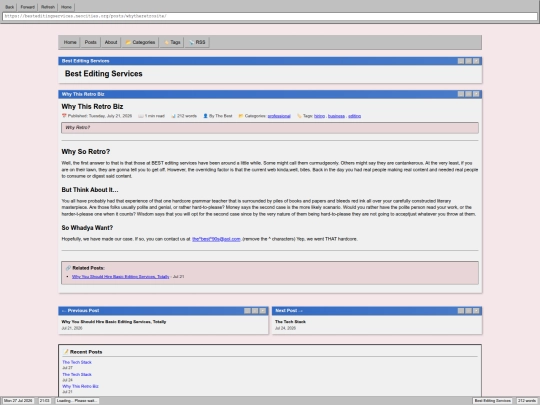Open Tags in the navigation bar
Viewport: 540px width, 405px height.
tap(172, 42)
